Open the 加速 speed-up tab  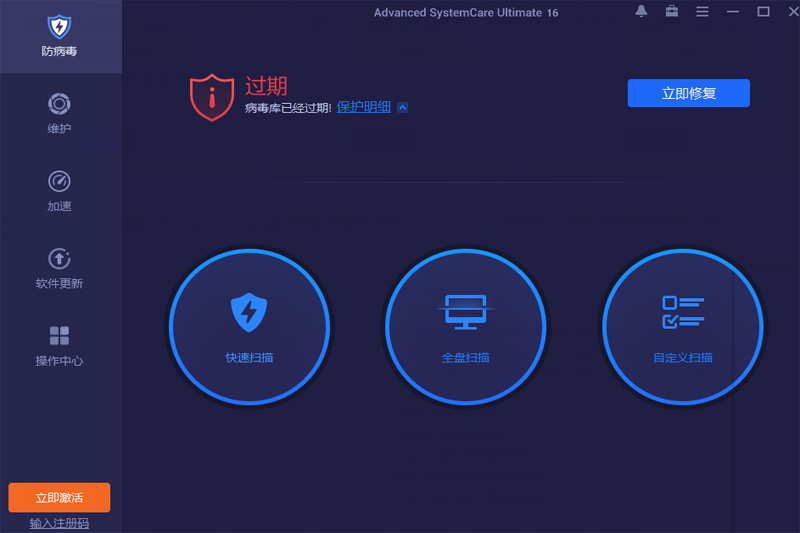(60, 191)
